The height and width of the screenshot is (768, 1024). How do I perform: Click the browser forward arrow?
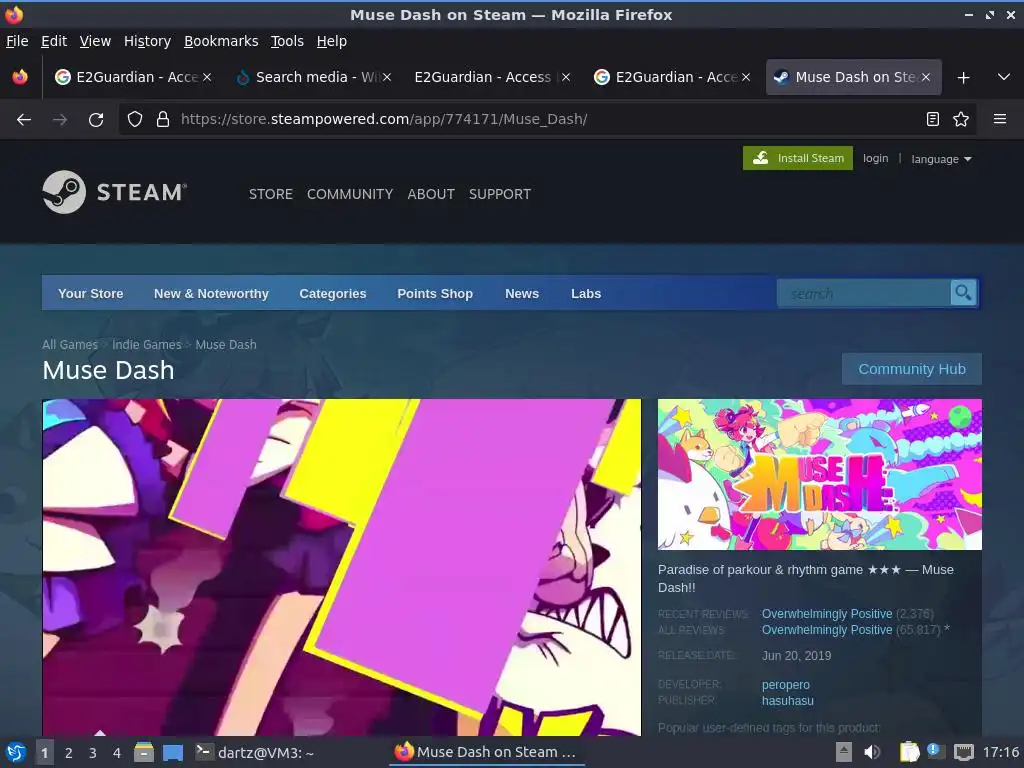60,120
